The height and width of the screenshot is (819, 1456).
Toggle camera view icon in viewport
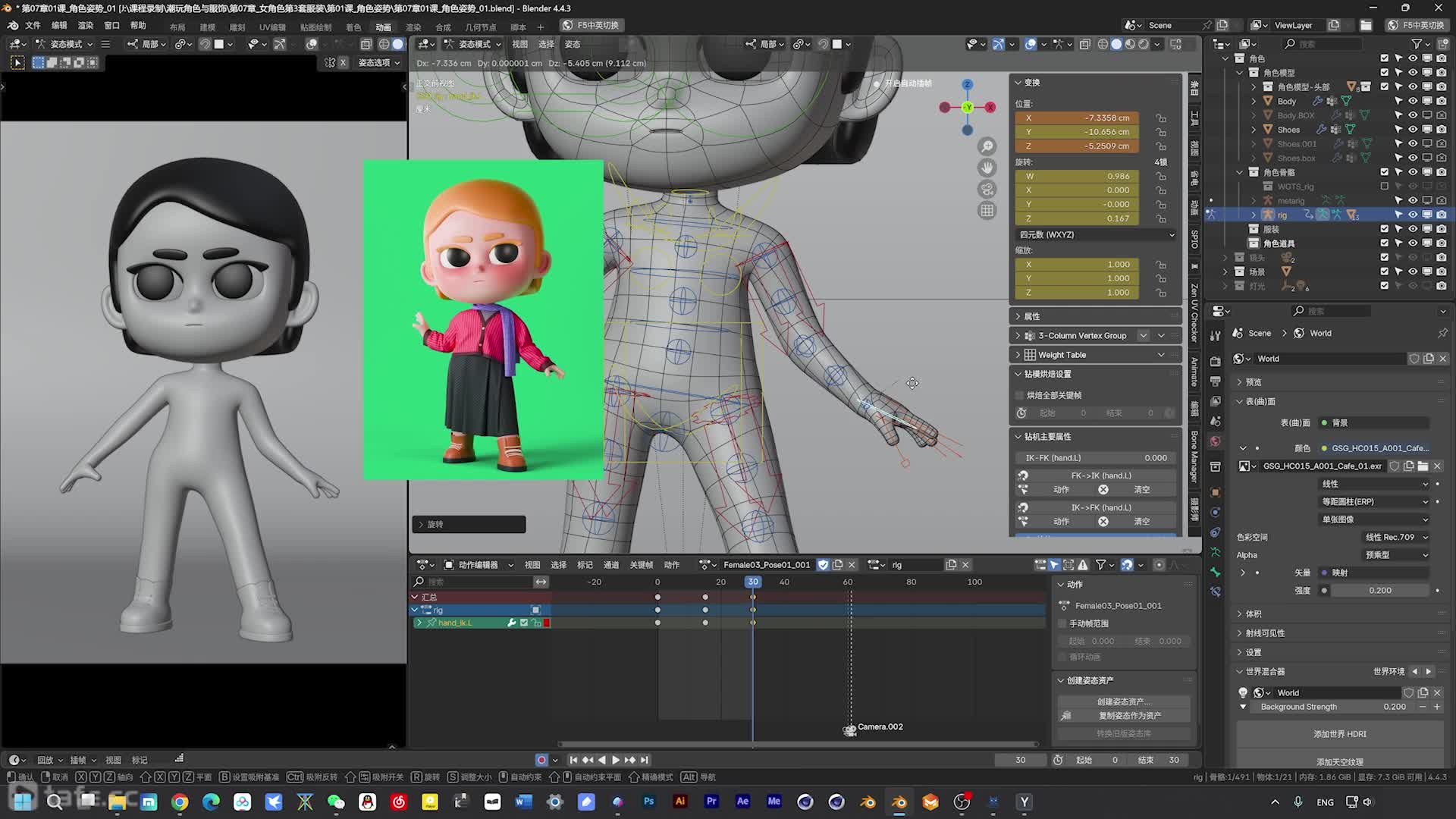(x=987, y=189)
